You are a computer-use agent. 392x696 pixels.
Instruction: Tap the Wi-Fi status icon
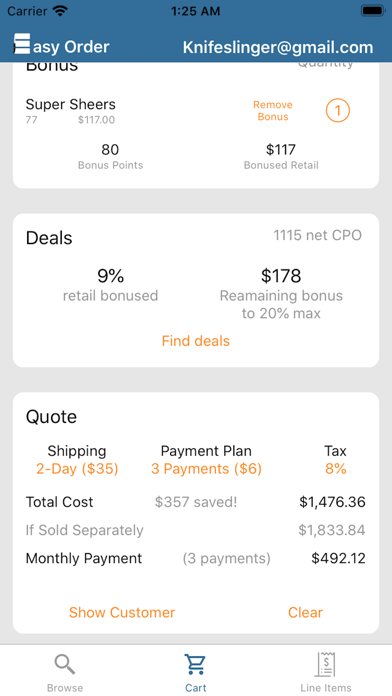[x=59, y=11]
